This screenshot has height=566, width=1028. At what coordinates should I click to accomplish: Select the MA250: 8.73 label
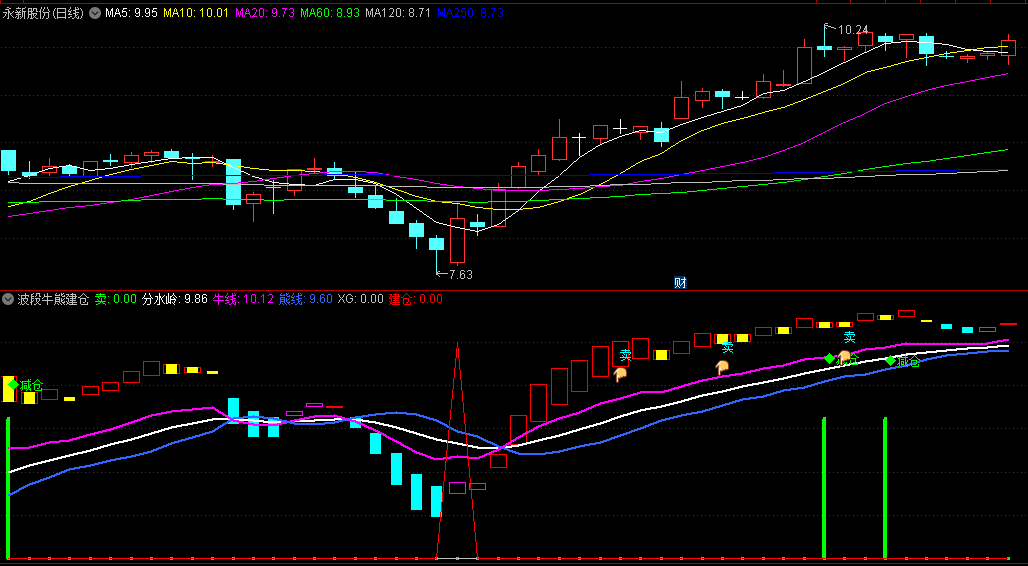click(470, 12)
